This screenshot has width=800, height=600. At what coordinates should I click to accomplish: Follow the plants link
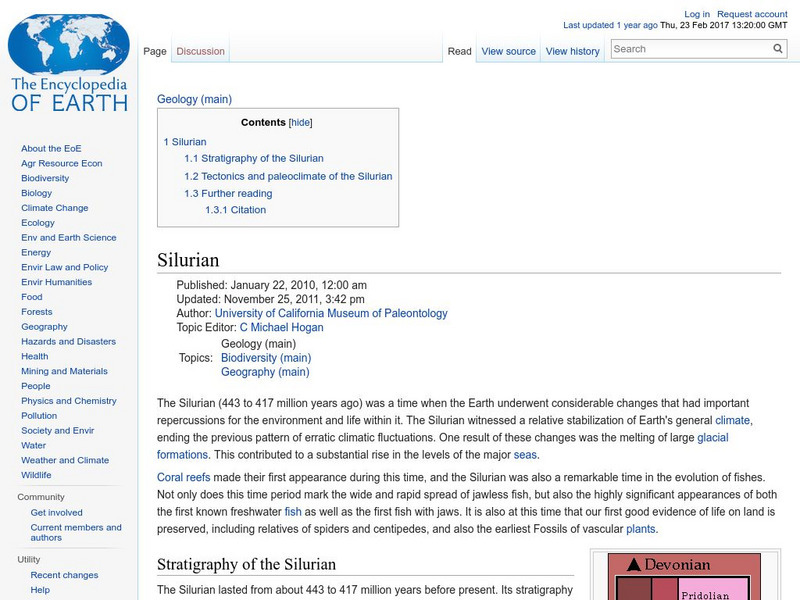[x=640, y=529]
